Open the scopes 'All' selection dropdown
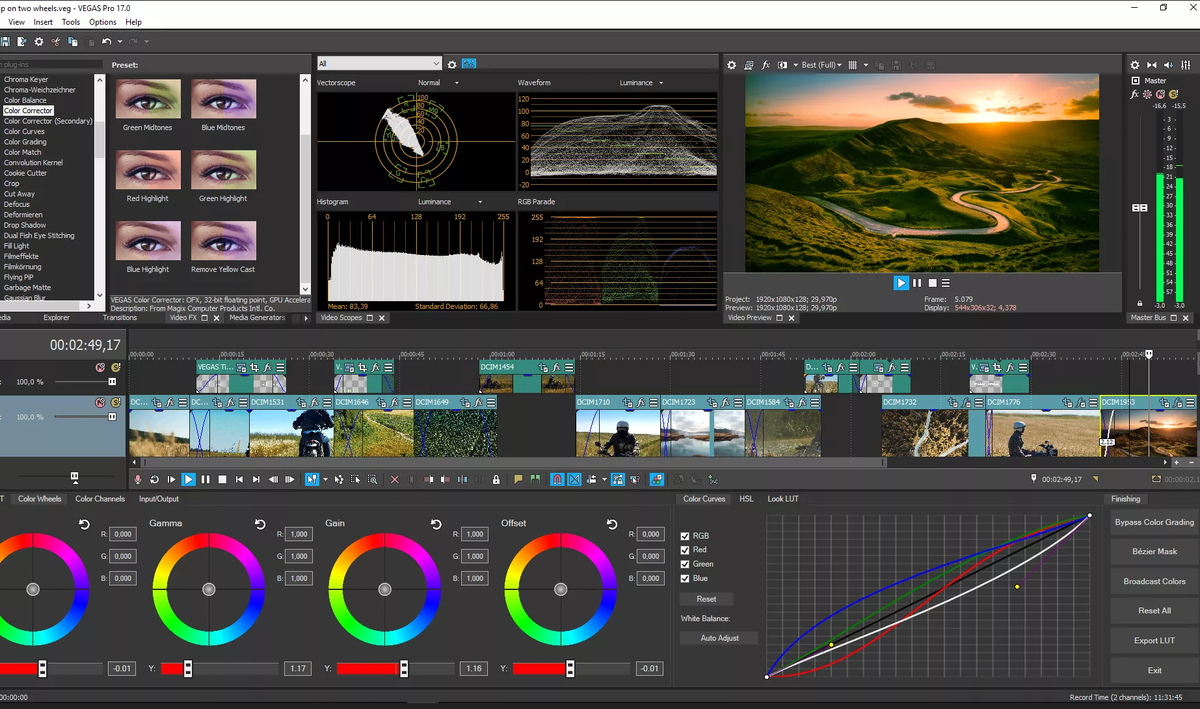This screenshot has width=1200, height=709. (379, 64)
